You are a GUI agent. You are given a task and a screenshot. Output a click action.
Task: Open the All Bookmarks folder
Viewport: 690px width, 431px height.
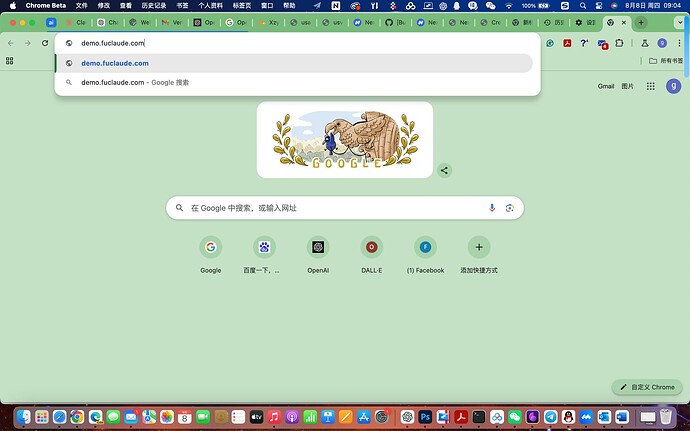[666, 61]
